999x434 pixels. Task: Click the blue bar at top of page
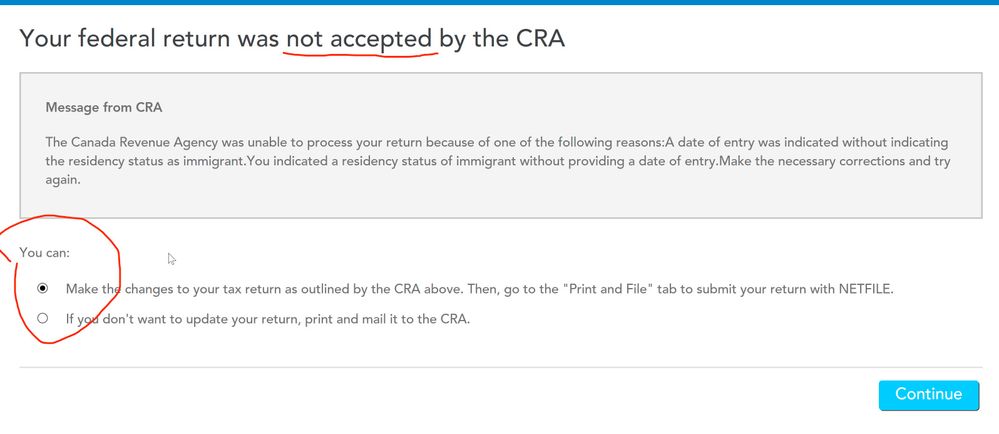coord(500,2)
